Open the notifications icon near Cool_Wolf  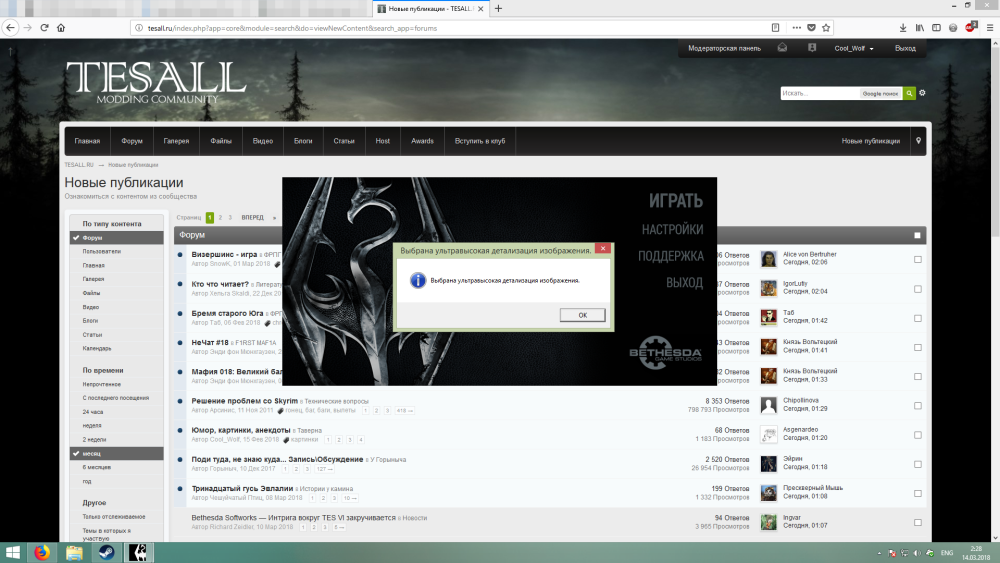812,48
